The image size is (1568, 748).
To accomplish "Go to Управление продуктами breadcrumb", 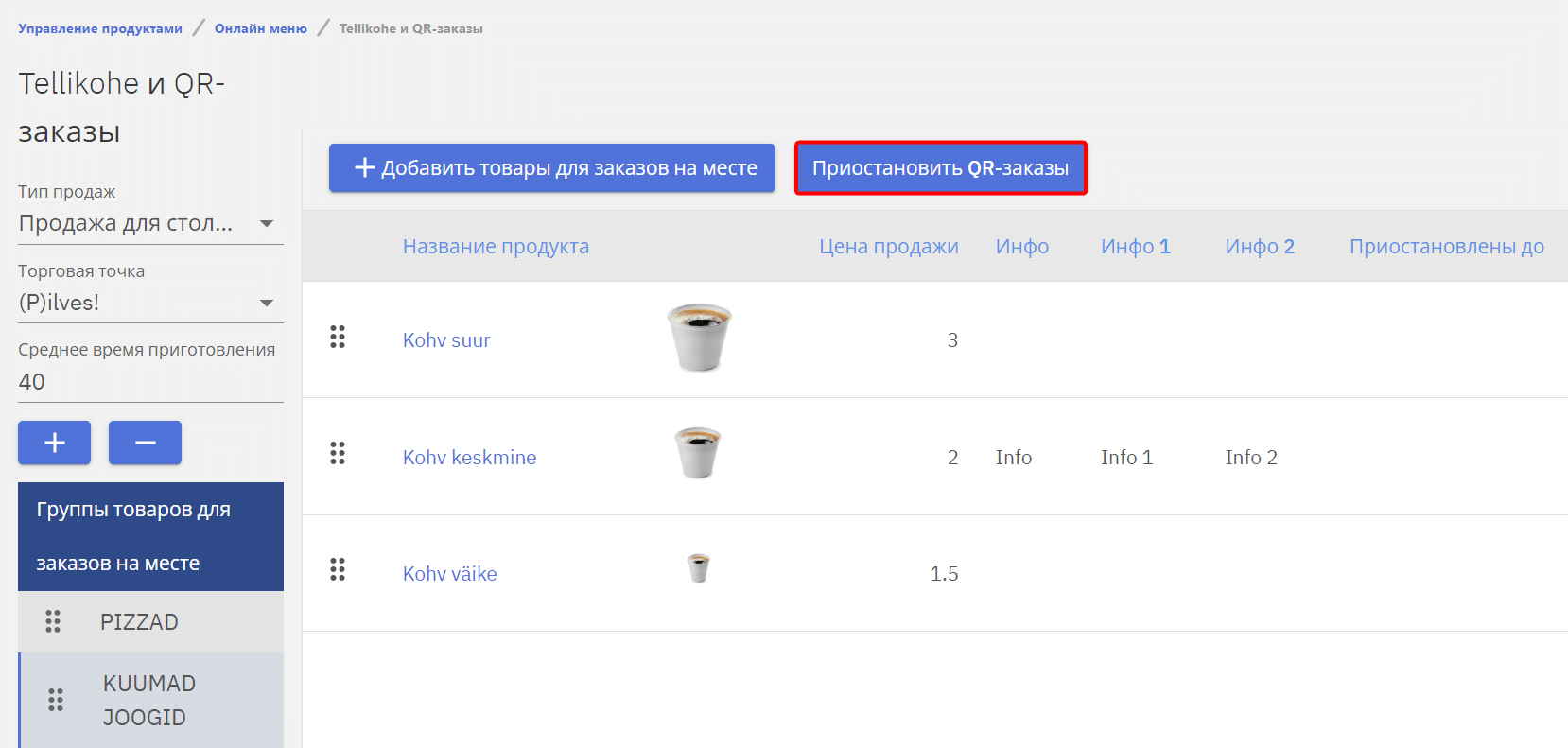I will (100, 28).
